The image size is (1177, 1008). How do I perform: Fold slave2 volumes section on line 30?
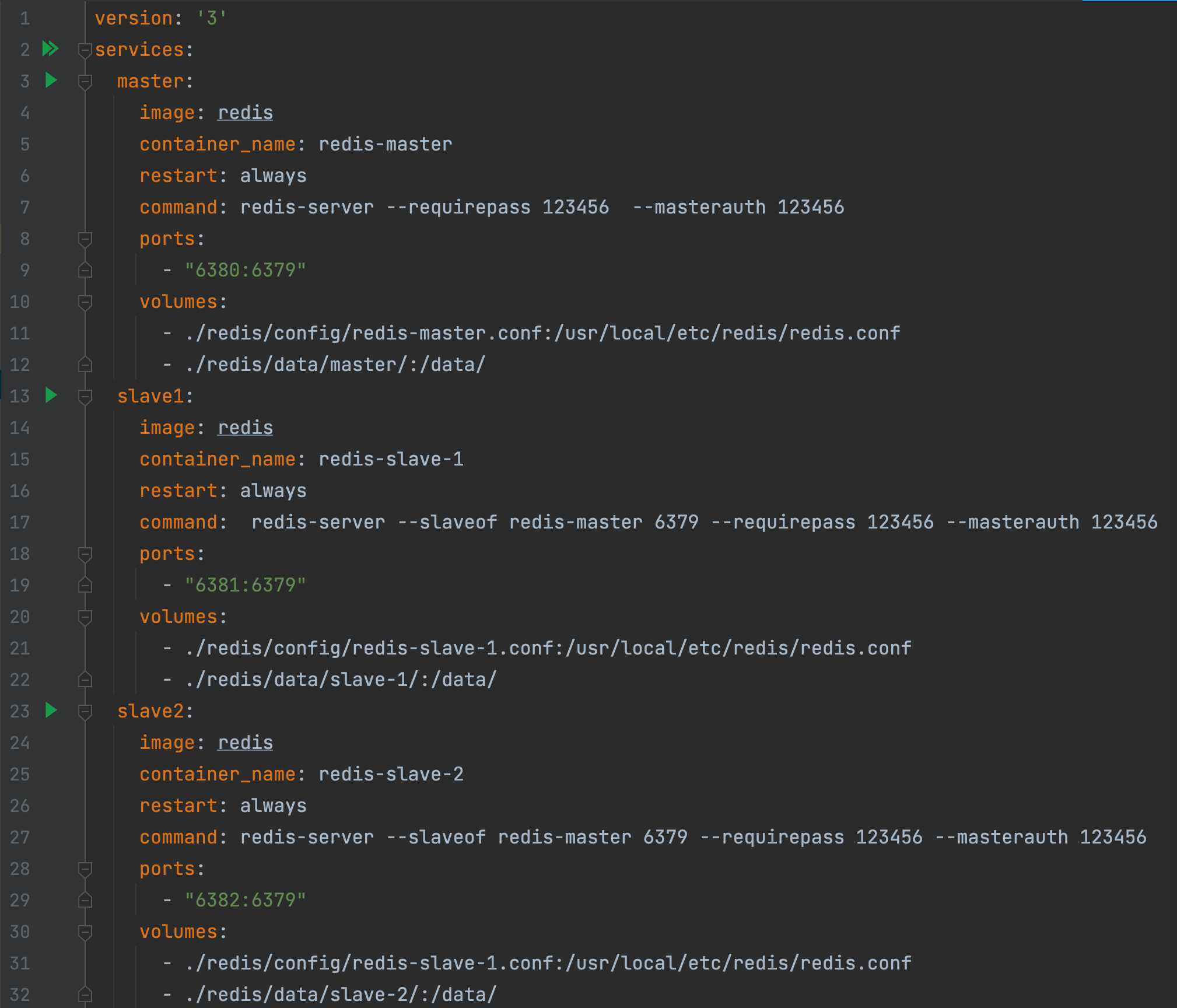[x=85, y=932]
